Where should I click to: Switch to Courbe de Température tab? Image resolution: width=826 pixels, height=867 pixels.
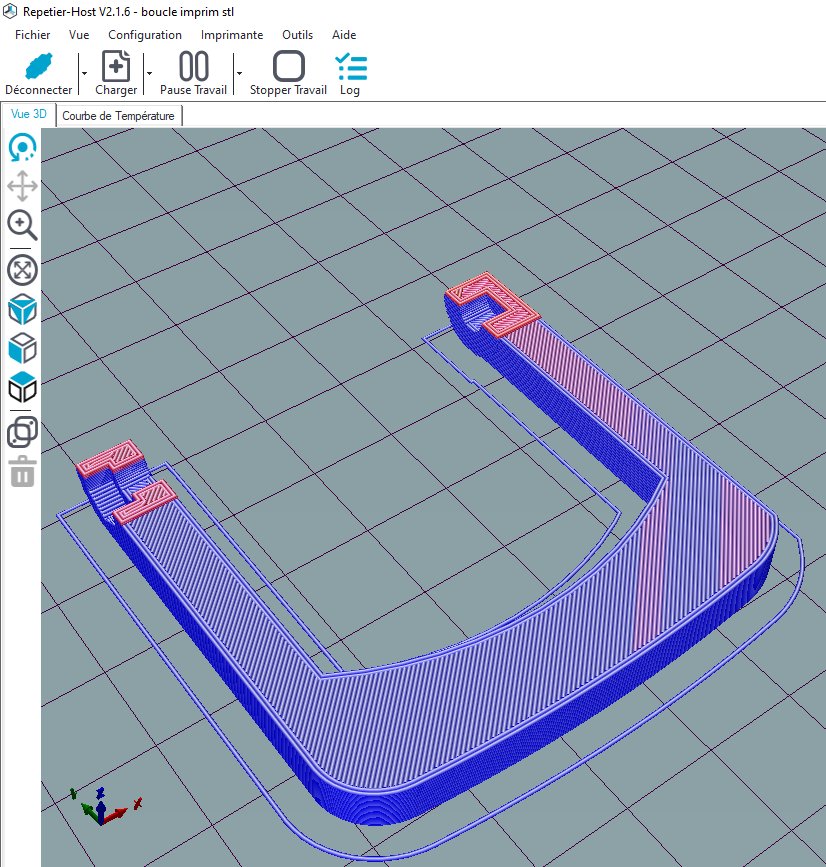coord(118,116)
